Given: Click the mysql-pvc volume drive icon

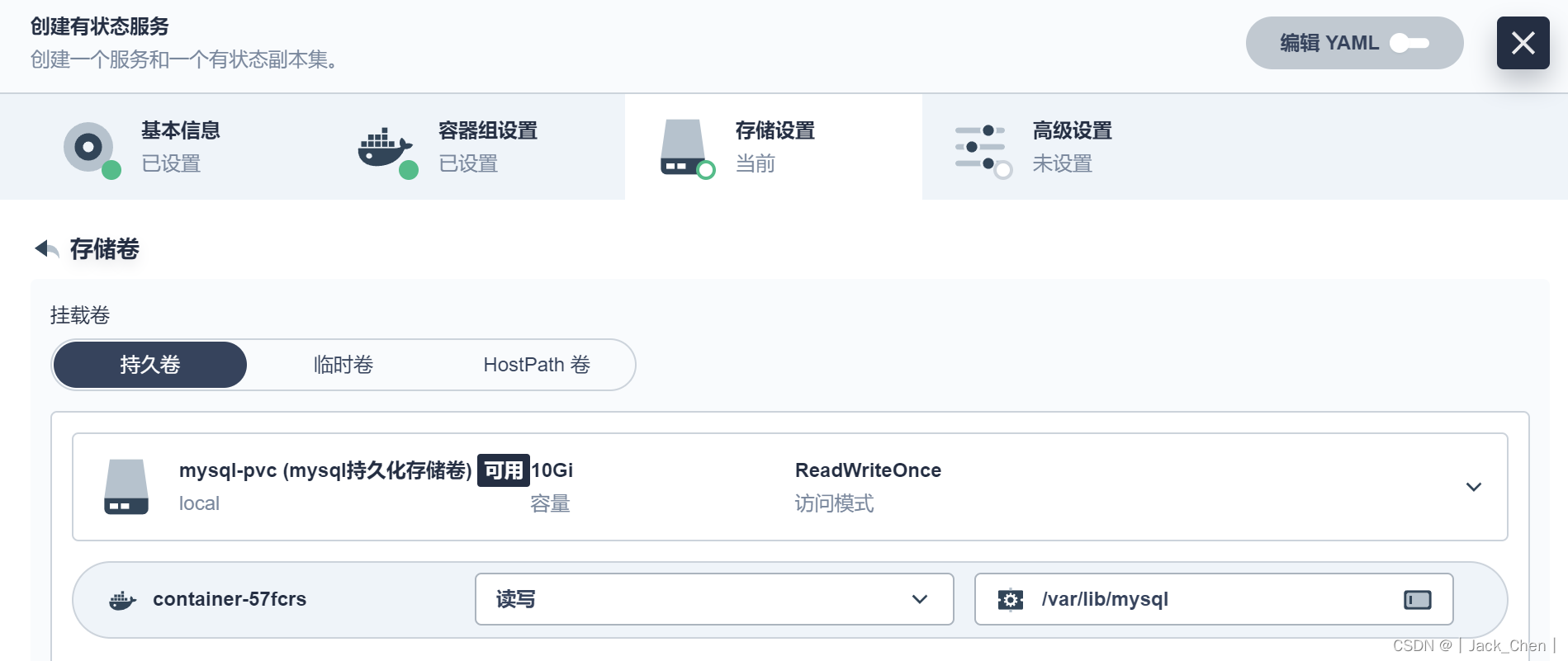Looking at the screenshot, I should tap(126, 487).
